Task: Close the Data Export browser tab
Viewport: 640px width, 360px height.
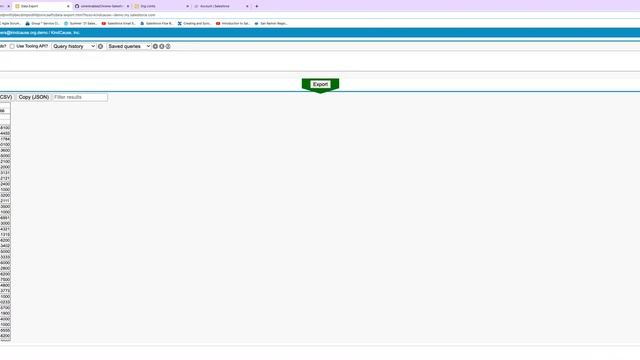Action: coord(68,6)
